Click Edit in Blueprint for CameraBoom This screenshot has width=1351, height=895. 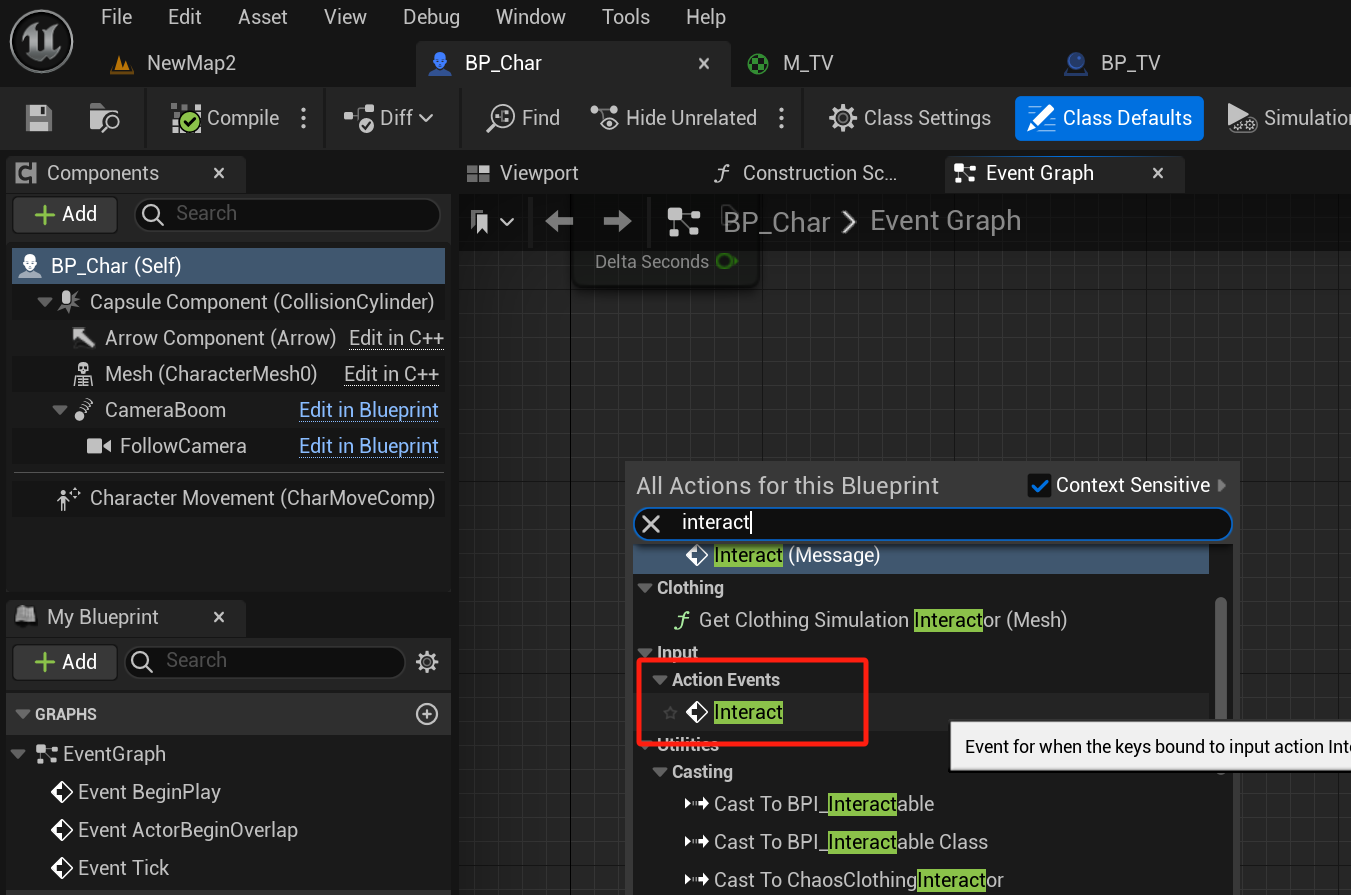click(369, 410)
